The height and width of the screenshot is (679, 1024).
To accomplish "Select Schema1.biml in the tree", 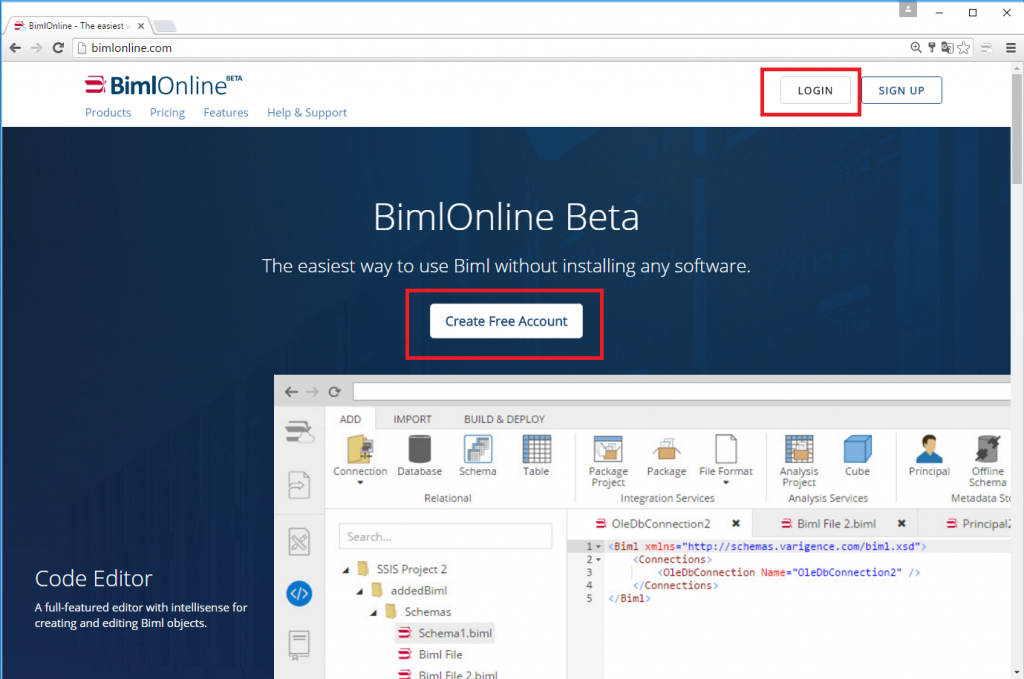I will (444, 633).
